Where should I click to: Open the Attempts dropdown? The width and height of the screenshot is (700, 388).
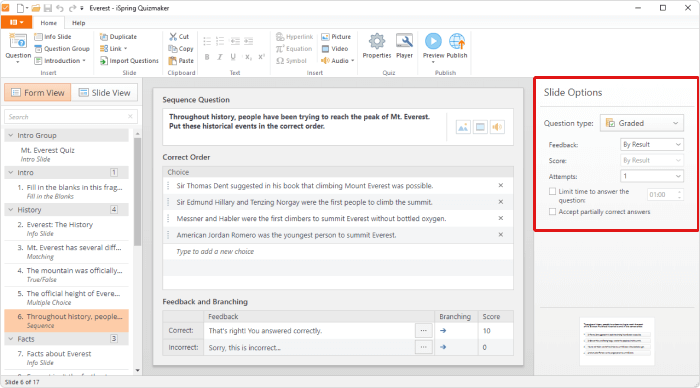(x=652, y=176)
